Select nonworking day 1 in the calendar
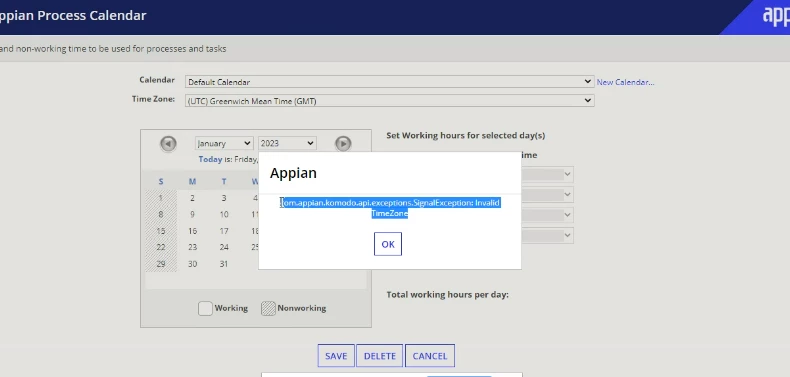The width and height of the screenshot is (790, 377). pos(161,198)
